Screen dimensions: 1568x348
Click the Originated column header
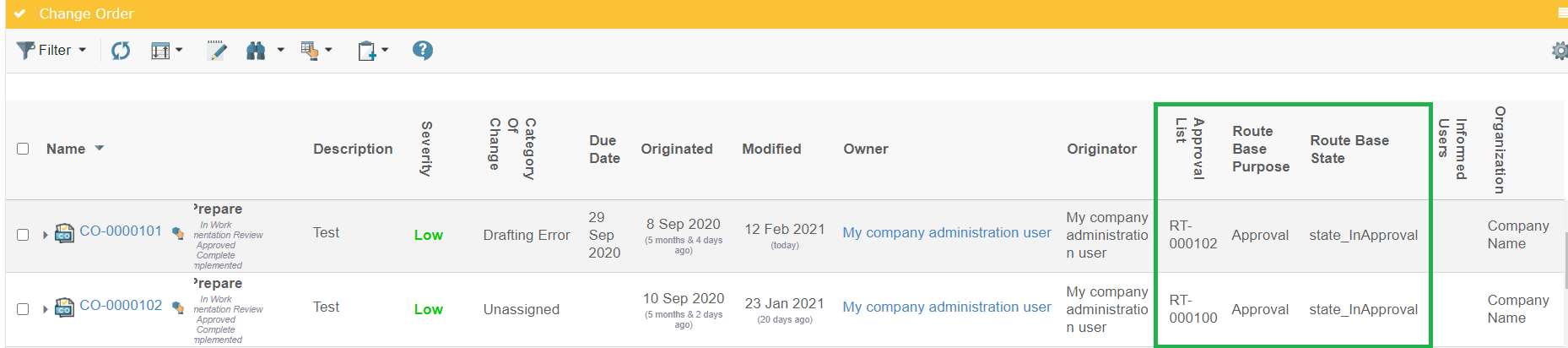[x=676, y=149]
